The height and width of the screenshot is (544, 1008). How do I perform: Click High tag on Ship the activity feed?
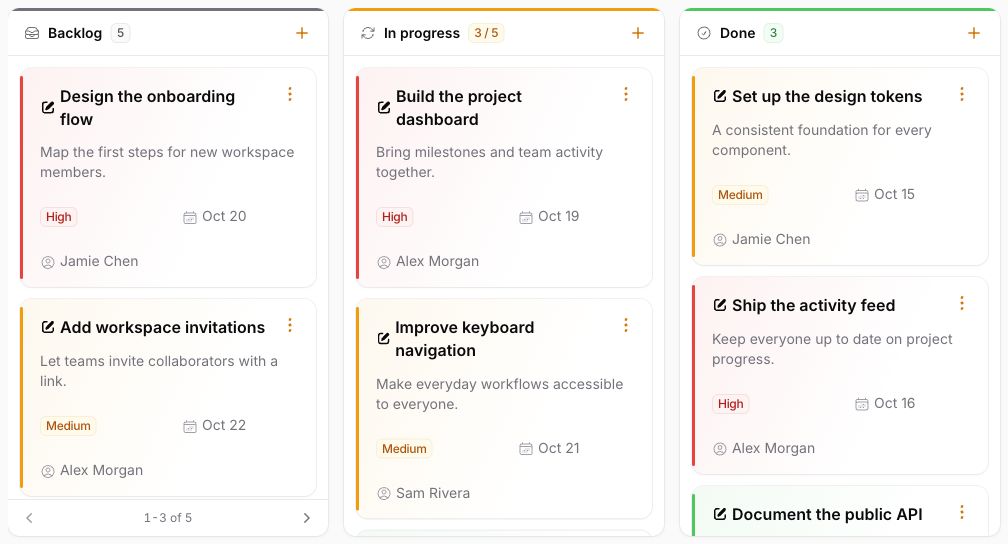[x=730, y=404]
